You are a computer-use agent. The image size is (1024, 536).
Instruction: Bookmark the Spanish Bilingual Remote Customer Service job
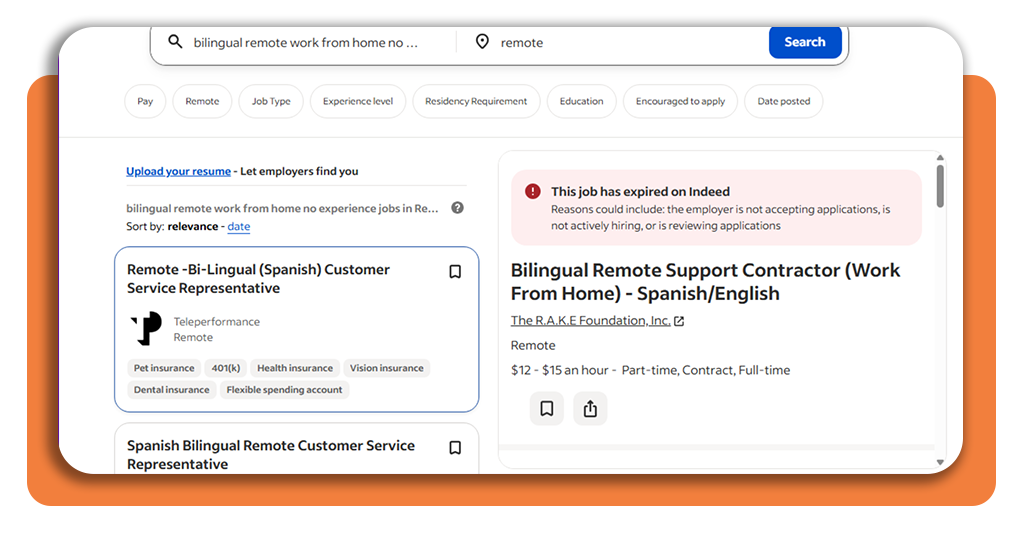pyautogui.click(x=455, y=448)
